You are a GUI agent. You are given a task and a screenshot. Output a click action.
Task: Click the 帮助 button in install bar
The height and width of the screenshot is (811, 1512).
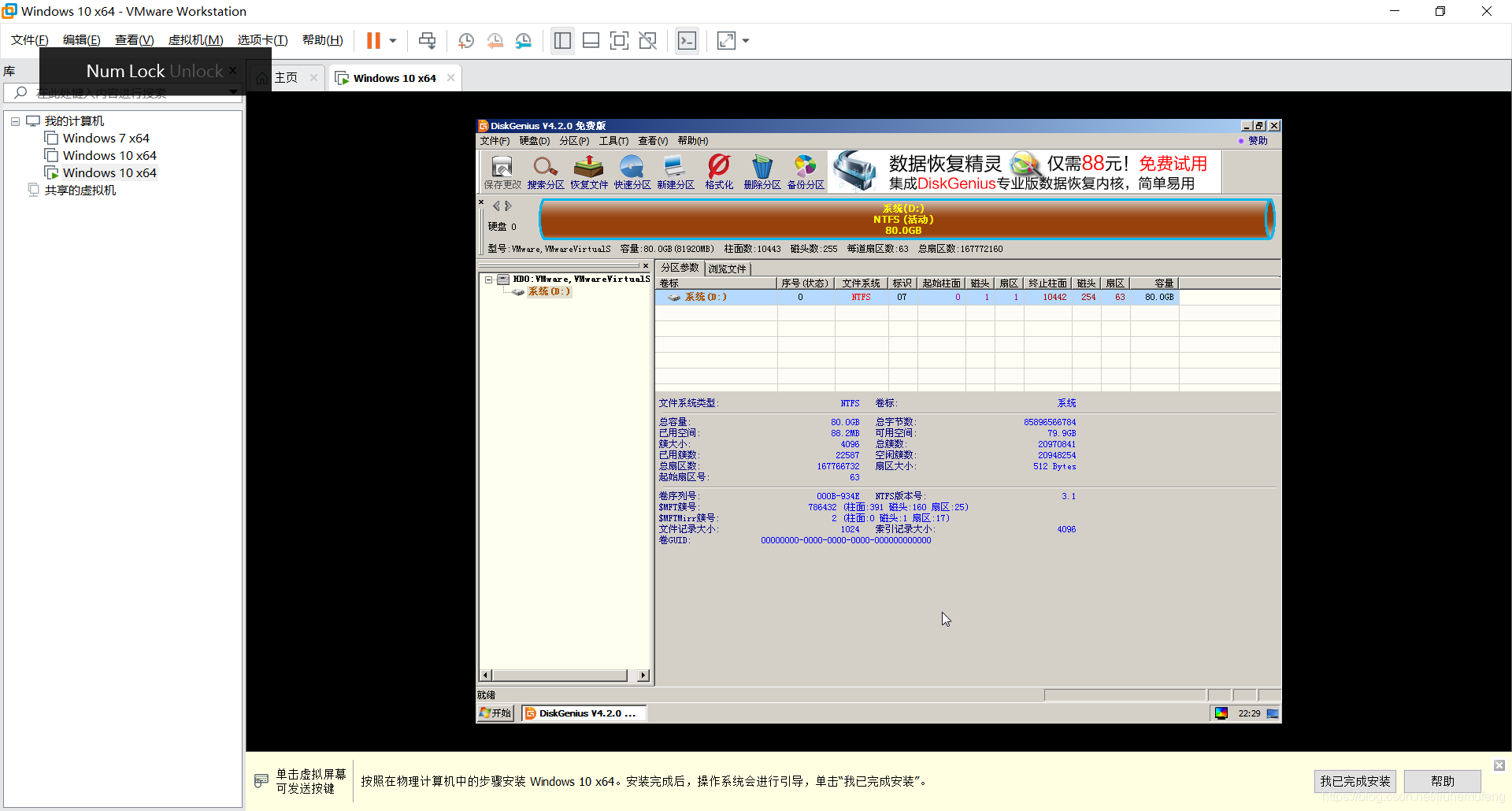click(x=1443, y=781)
